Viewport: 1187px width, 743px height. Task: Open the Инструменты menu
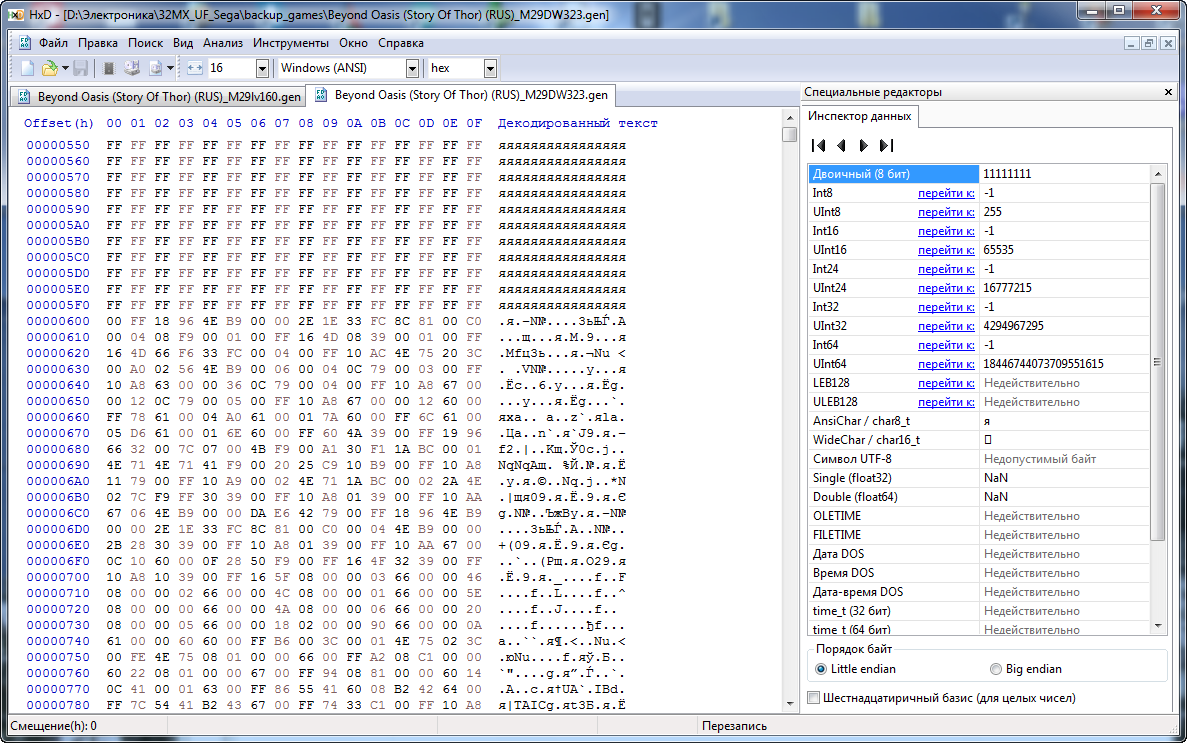pos(291,43)
